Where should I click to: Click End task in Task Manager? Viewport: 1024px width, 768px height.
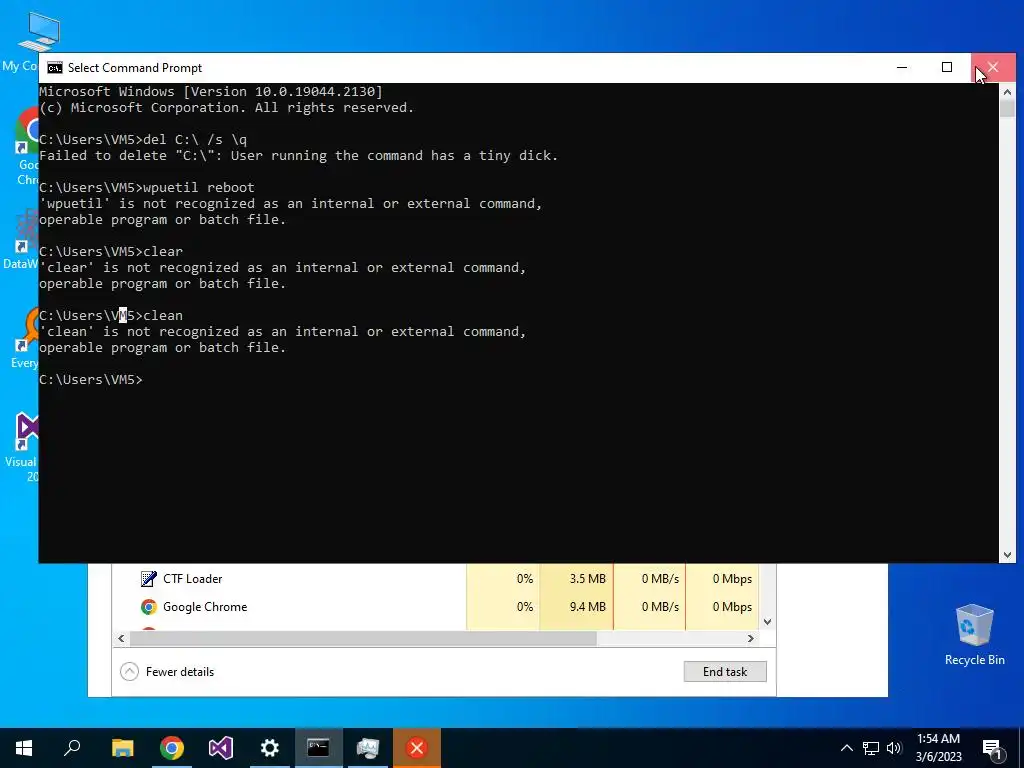click(725, 671)
